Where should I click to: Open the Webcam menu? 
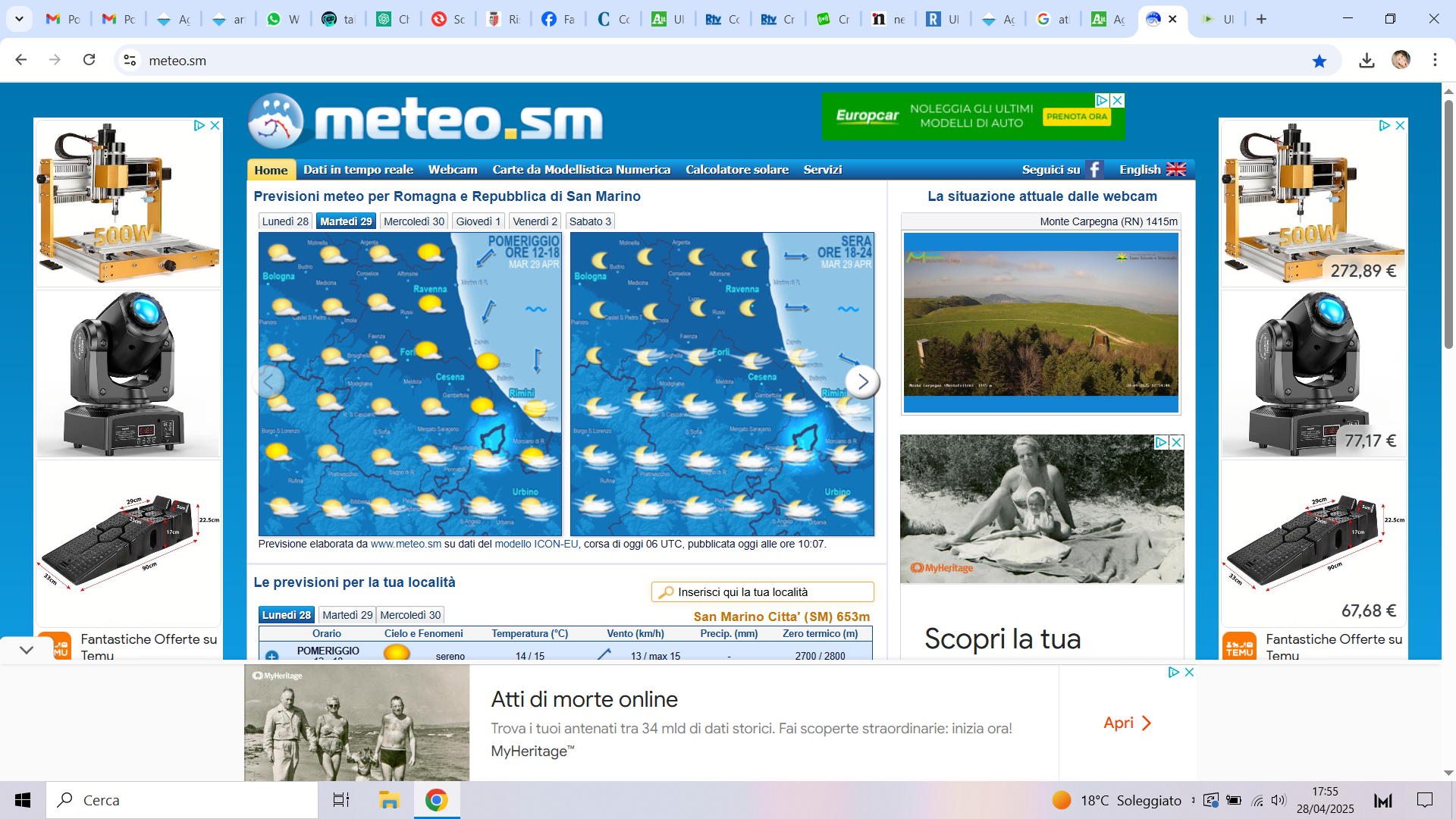point(453,170)
